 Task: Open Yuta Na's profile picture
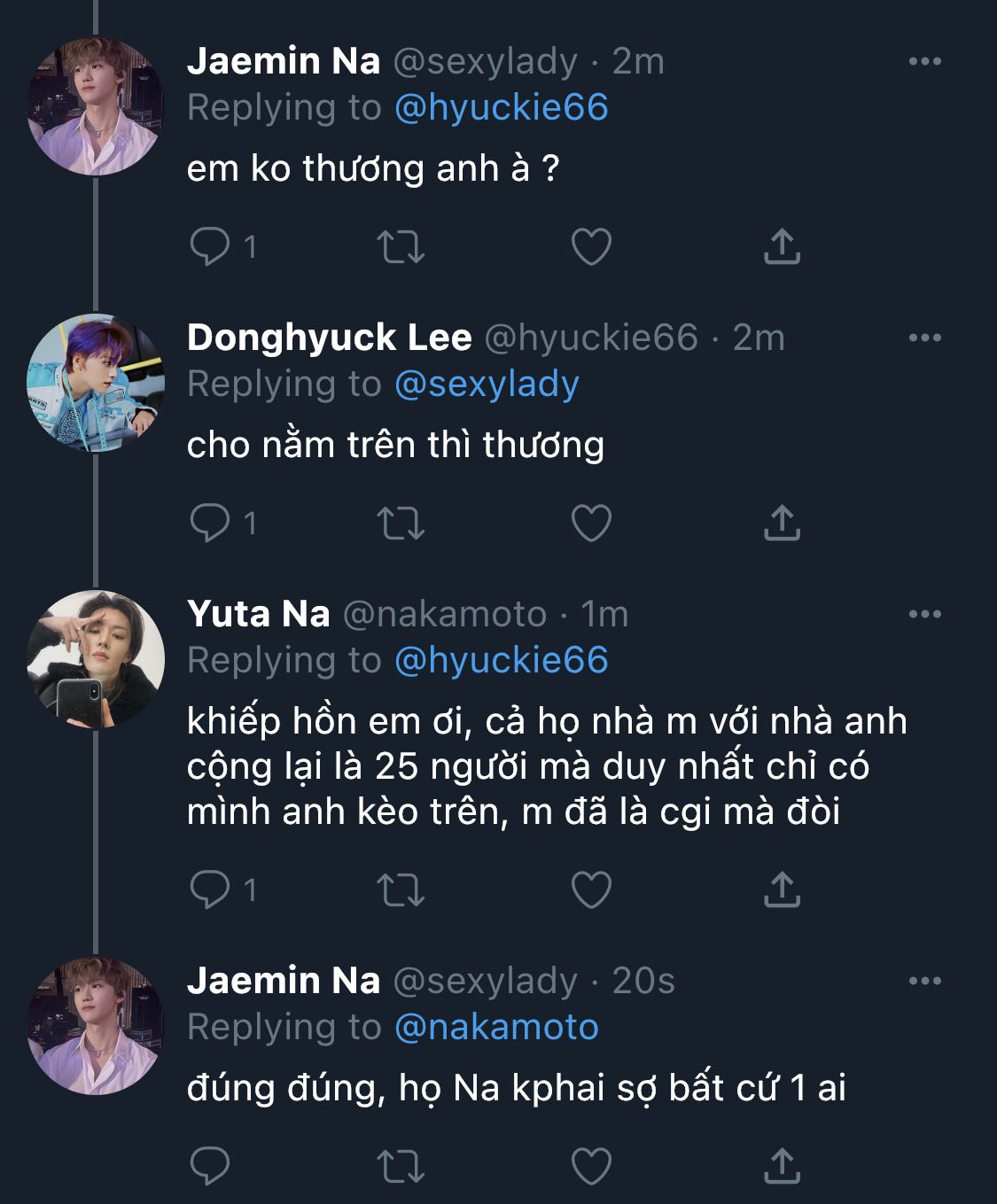click(x=96, y=659)
